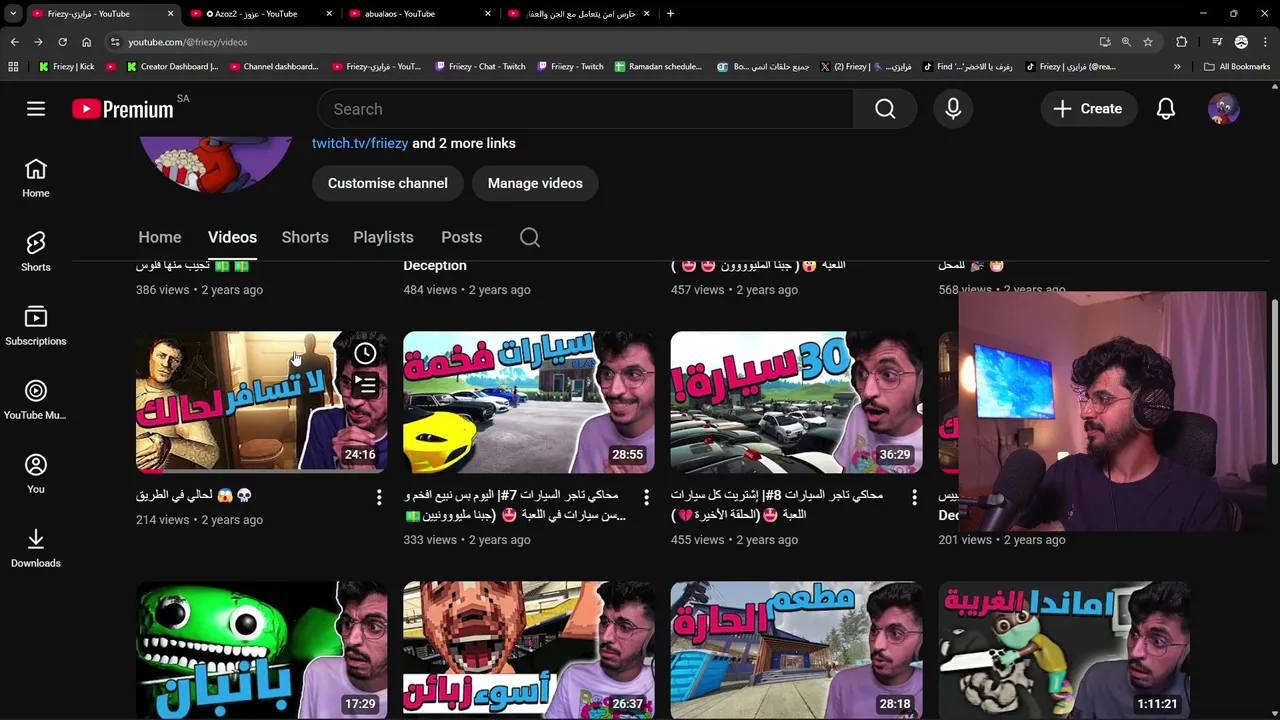Open options menu for car dealer #7 video
Image resolution: width=1280 pixels, height=720 pixels.
(x=646, y=497)
